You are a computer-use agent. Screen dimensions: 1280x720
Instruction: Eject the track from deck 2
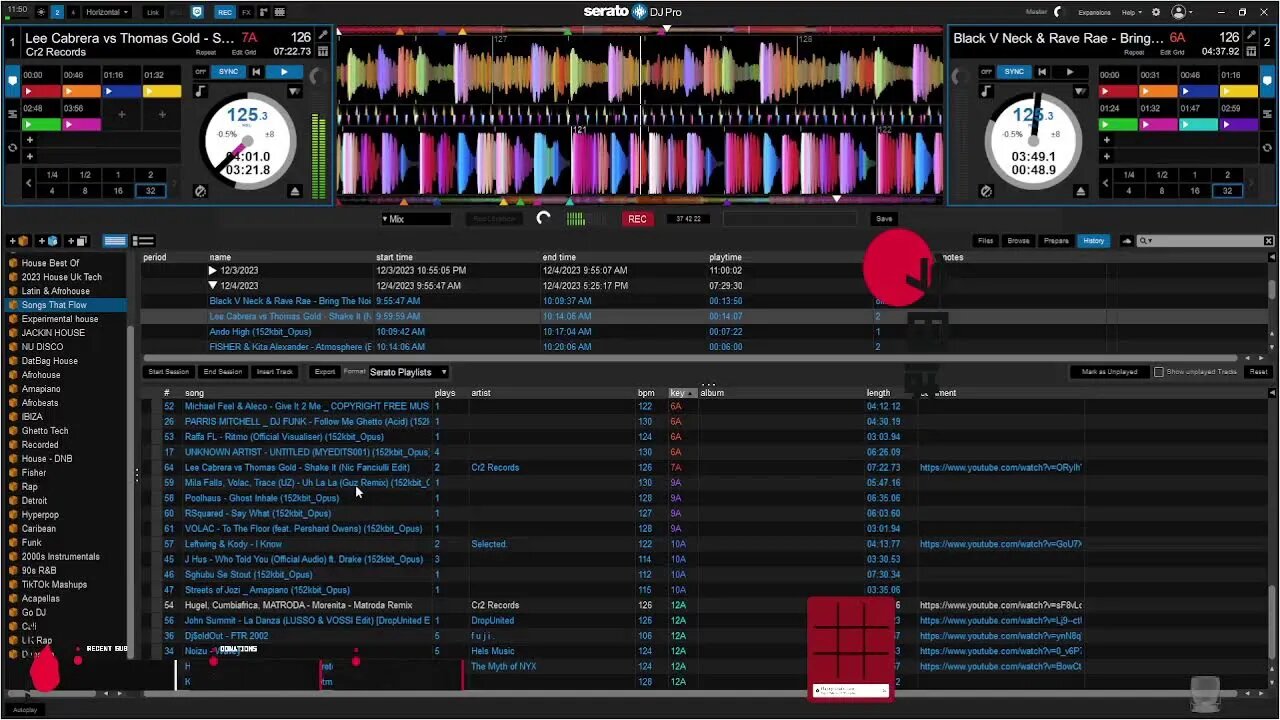pos(1081,191)
